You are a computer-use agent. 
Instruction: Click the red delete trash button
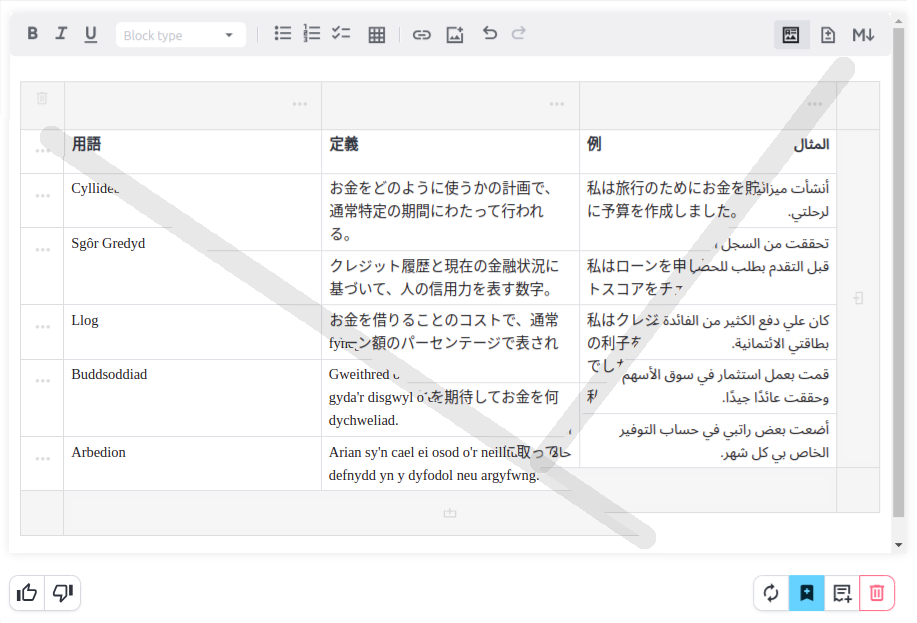click(x=877, y=593)
